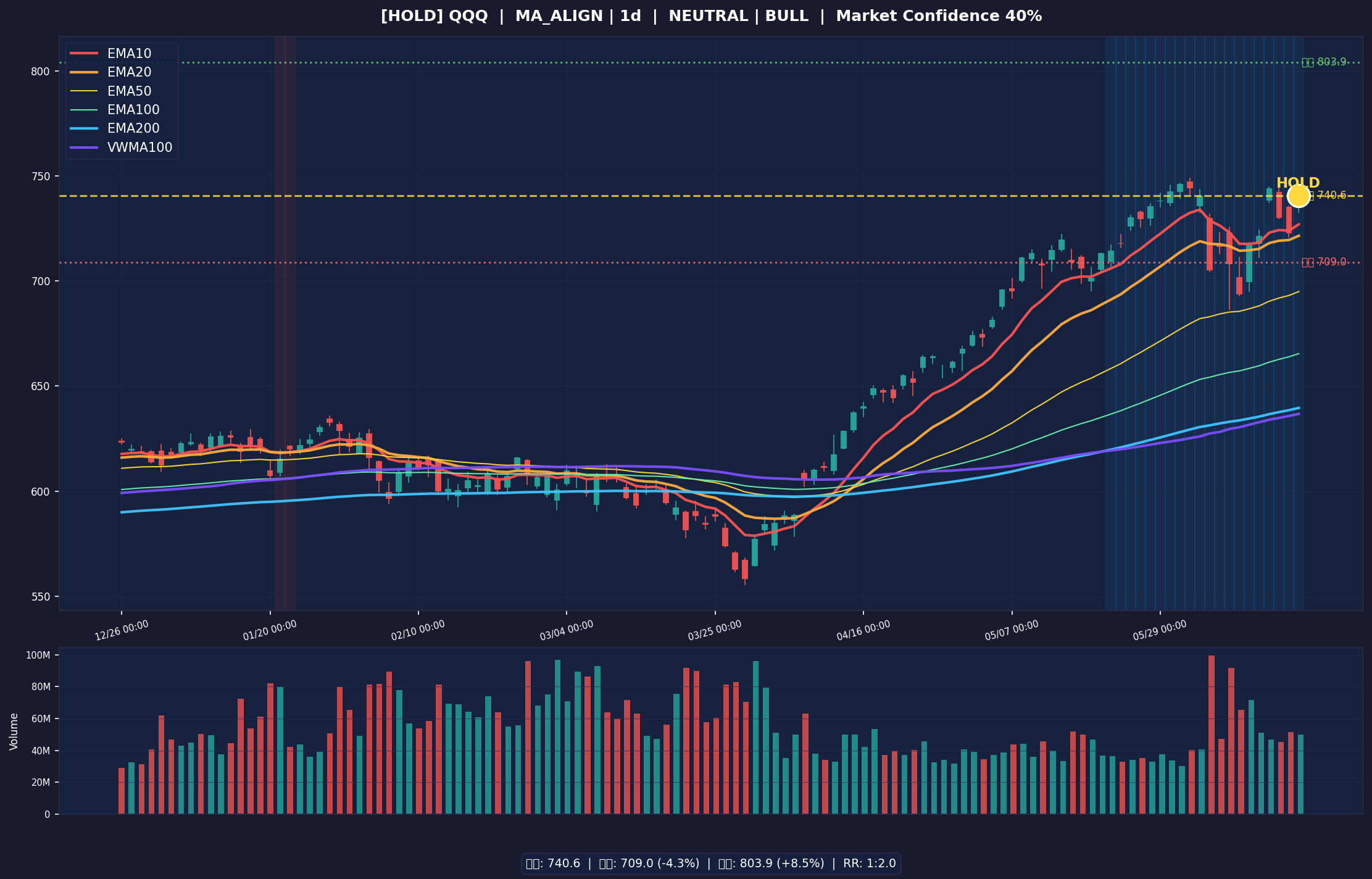The height and width of the screenshot is (879, 1372).
Task: Click the HOLD label above the marker
Action: pyautogui.click(x=1298, y=183)
